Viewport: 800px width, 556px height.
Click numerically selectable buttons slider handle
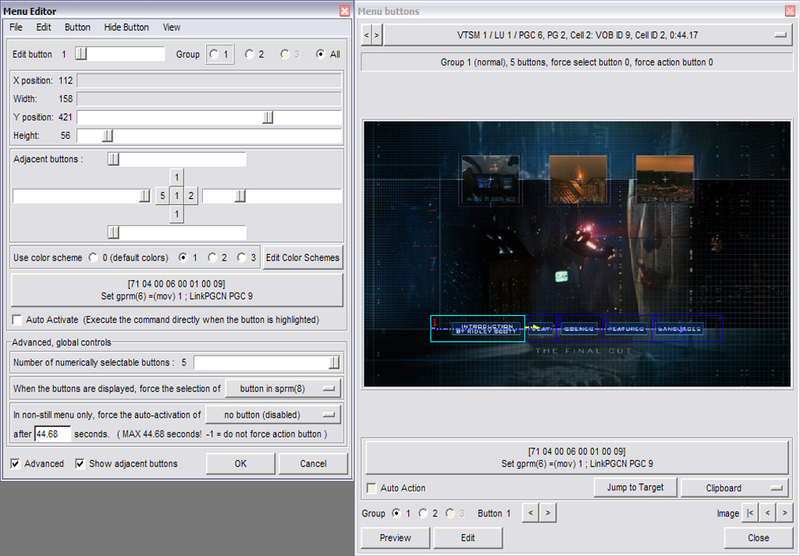[x=334, y=363]
